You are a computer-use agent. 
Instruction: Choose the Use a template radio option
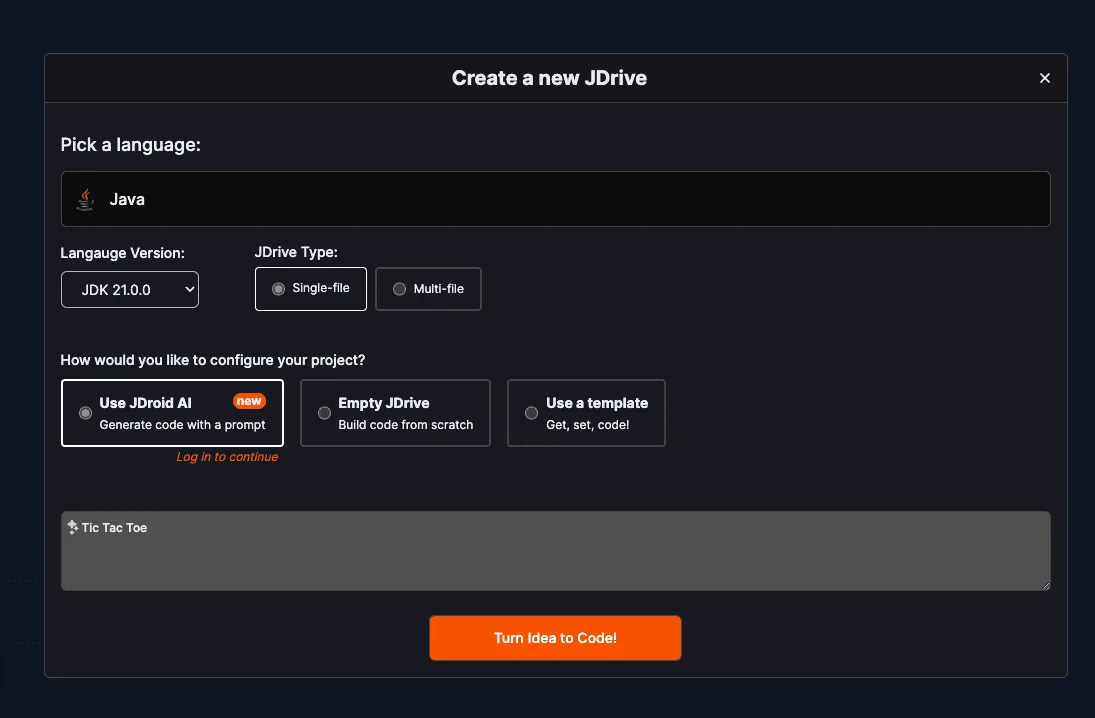(x=531, y=413)
